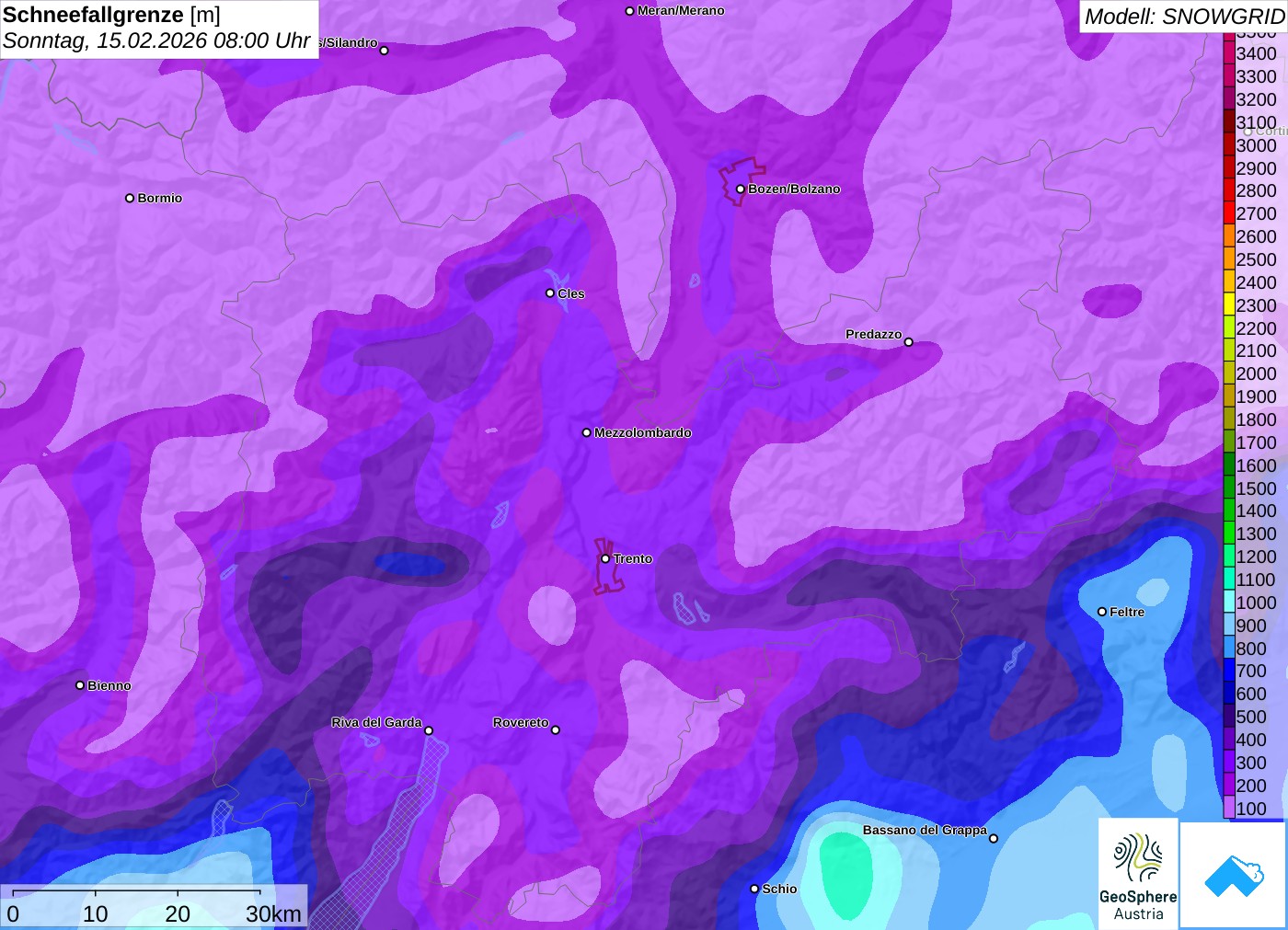Click the Trento label text
1288x930 pixels.
tap(633, 559)
